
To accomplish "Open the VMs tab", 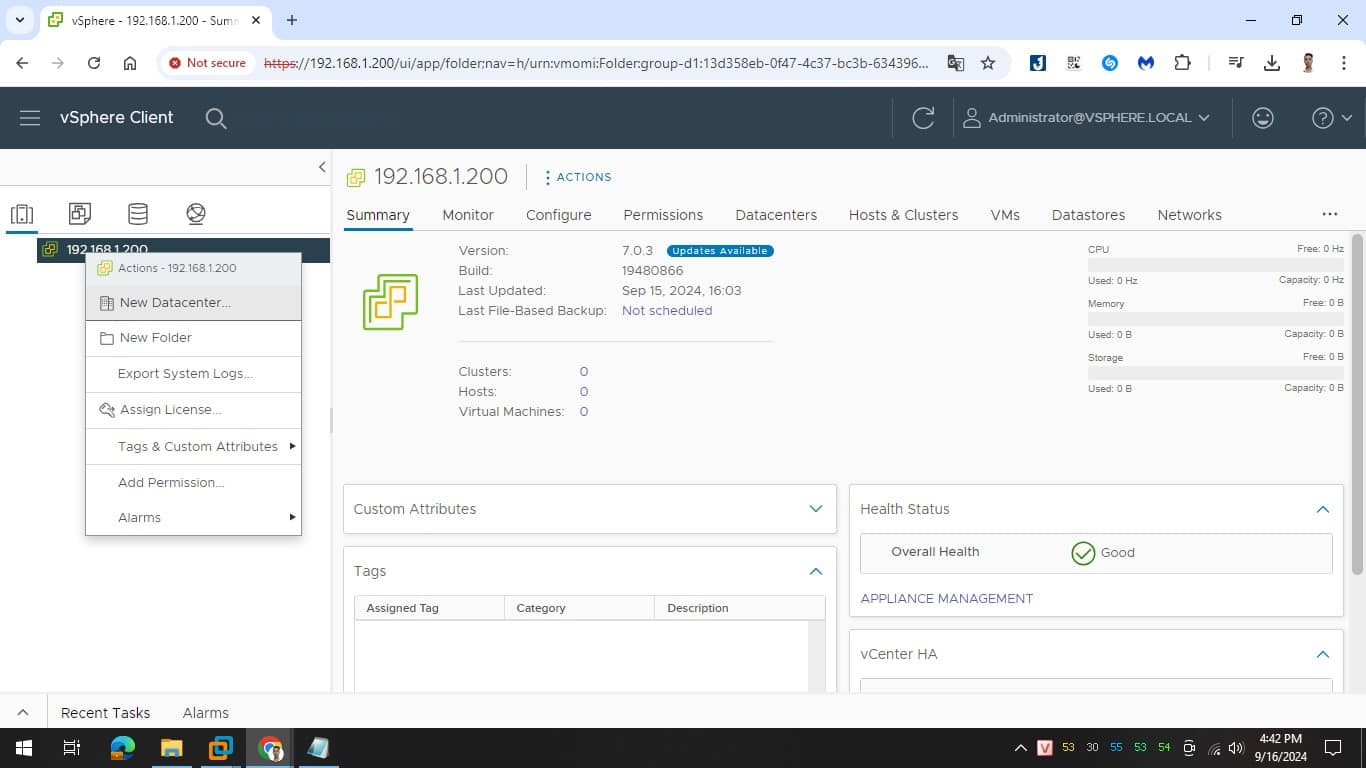I will pos(1005,215).
